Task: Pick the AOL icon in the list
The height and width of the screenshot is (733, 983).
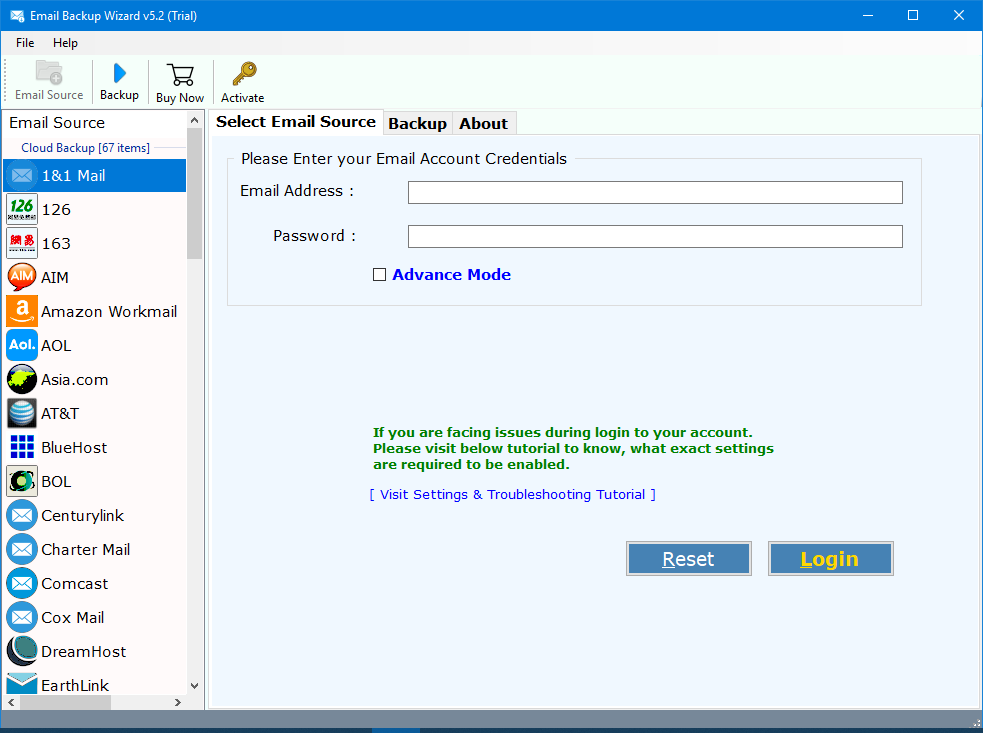Action: pos(22,345)
